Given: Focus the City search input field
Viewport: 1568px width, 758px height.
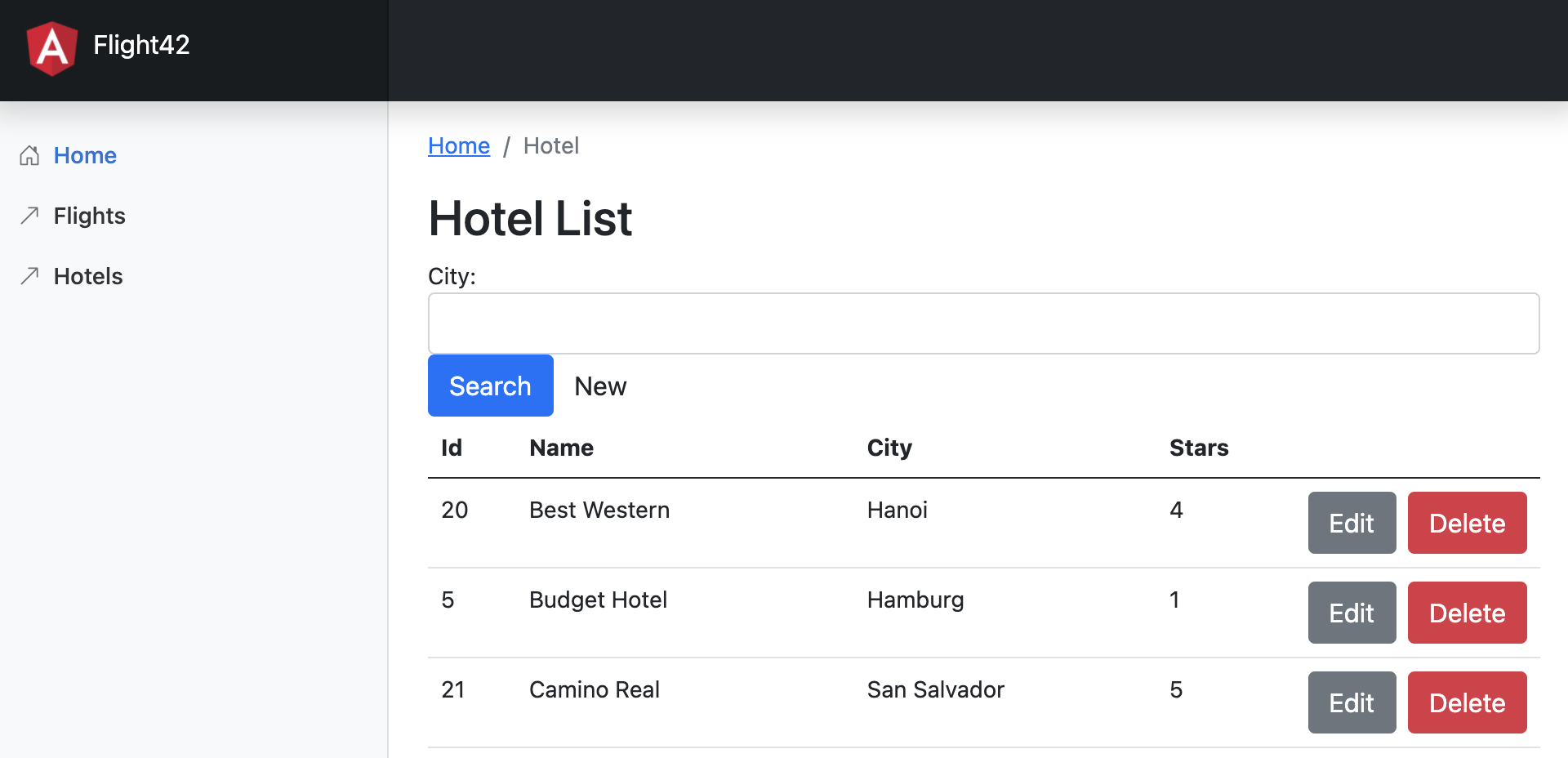Looking at the screenshot, I should [983, 323].
